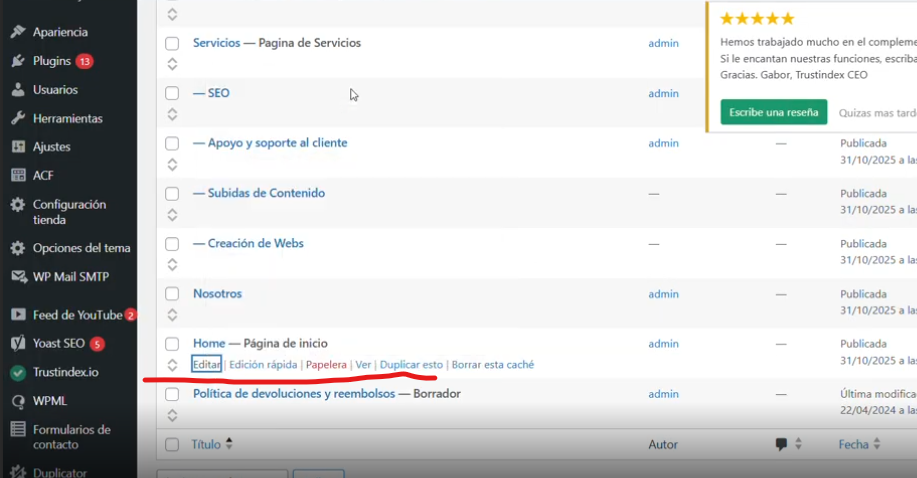This screenshot has width=917, height=478.
Task: Open Opciones del tema menu
Action: click(81, 248)
